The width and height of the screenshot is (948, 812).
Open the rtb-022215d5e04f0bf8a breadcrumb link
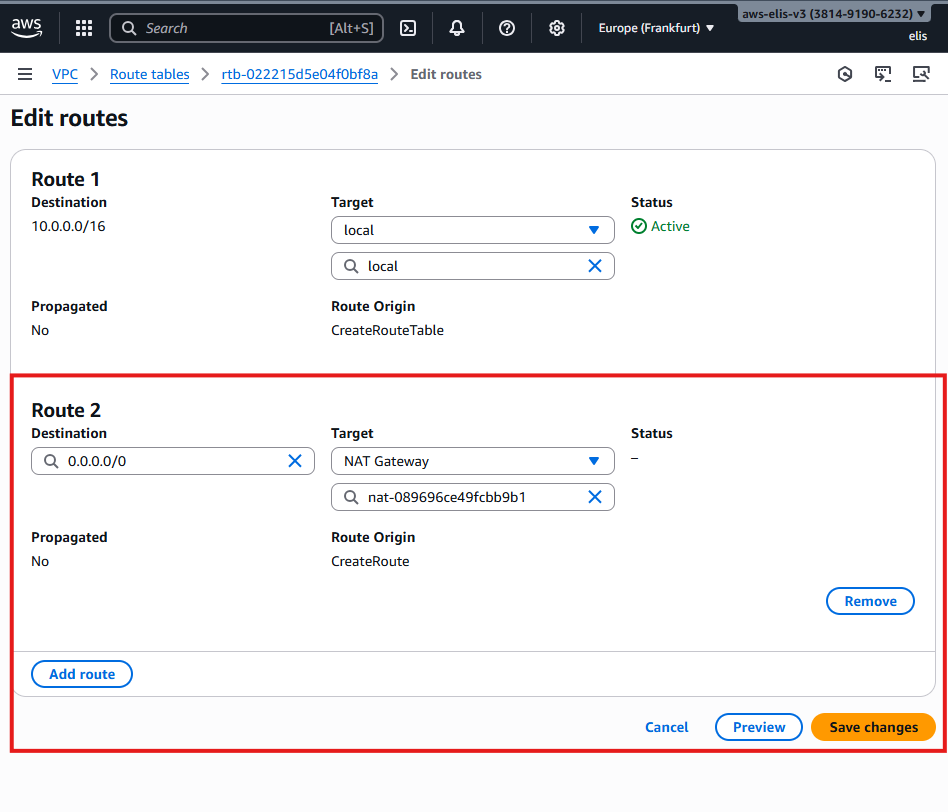[x=299, y=74]
